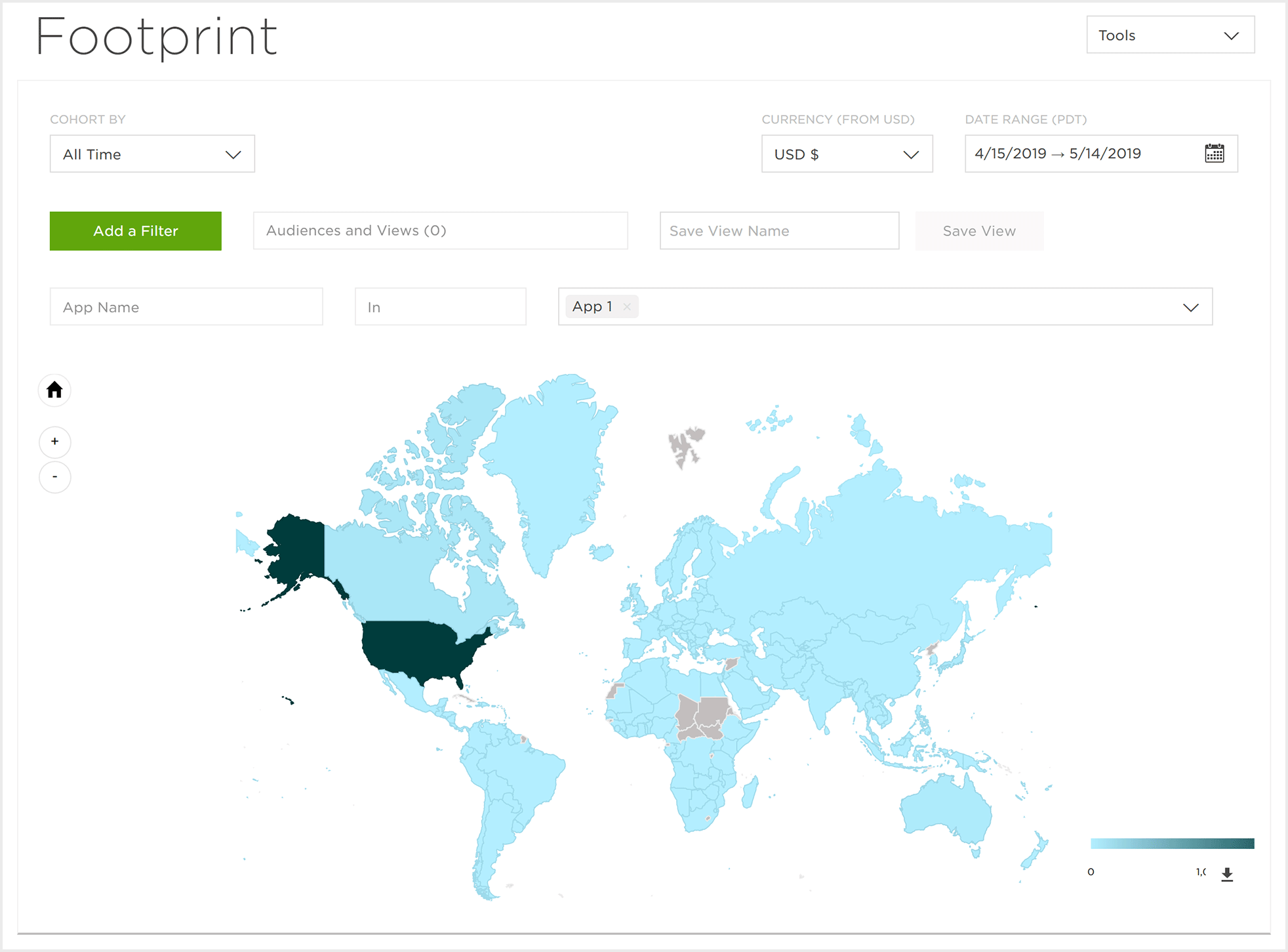Click the map color gradient legend
The height and width of the screenshot is (952, 1288).
[x=1172, y=844]
